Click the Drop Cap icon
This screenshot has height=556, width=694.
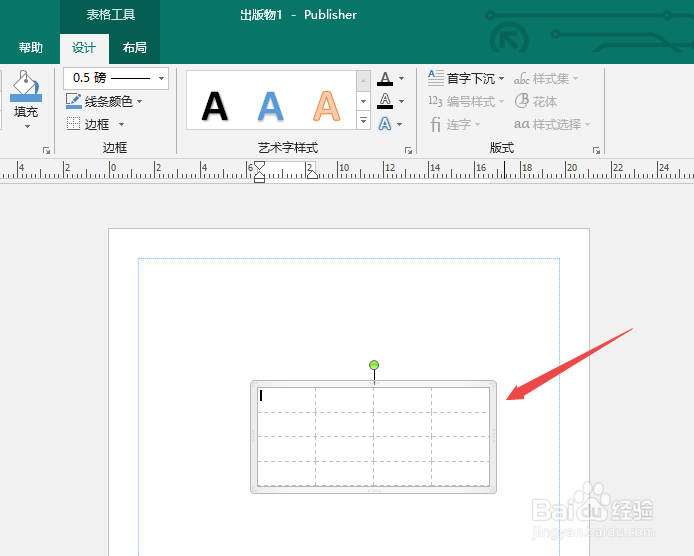point(436,78)
